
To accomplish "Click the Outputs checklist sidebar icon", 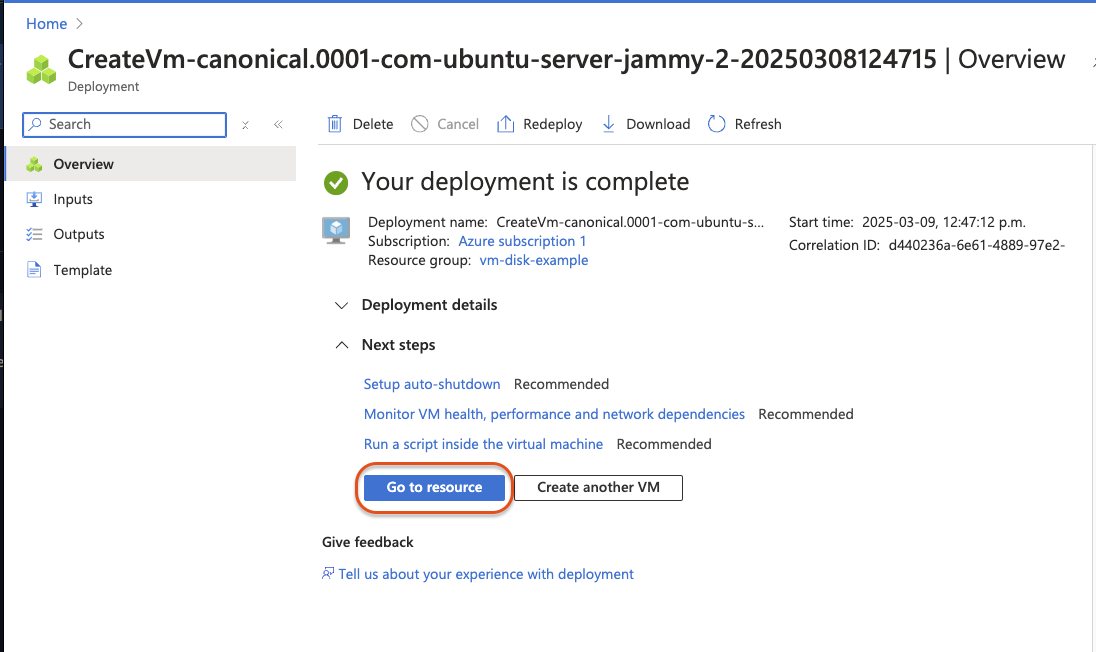I will 34,234.
